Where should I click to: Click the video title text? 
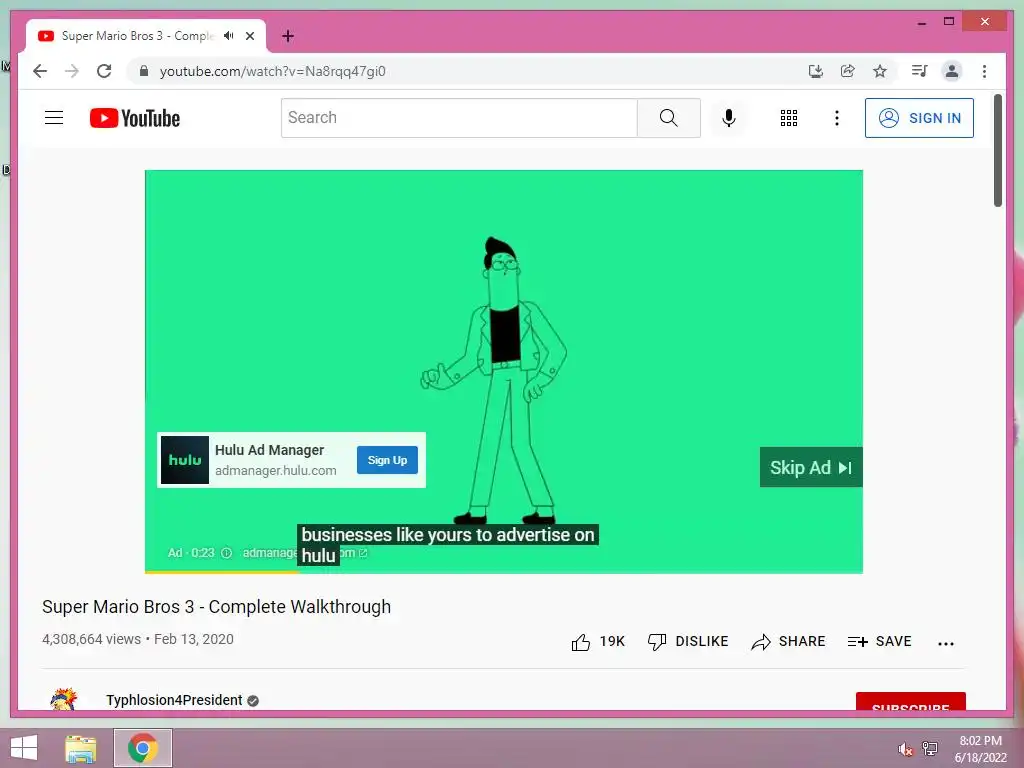click(216, 607)
